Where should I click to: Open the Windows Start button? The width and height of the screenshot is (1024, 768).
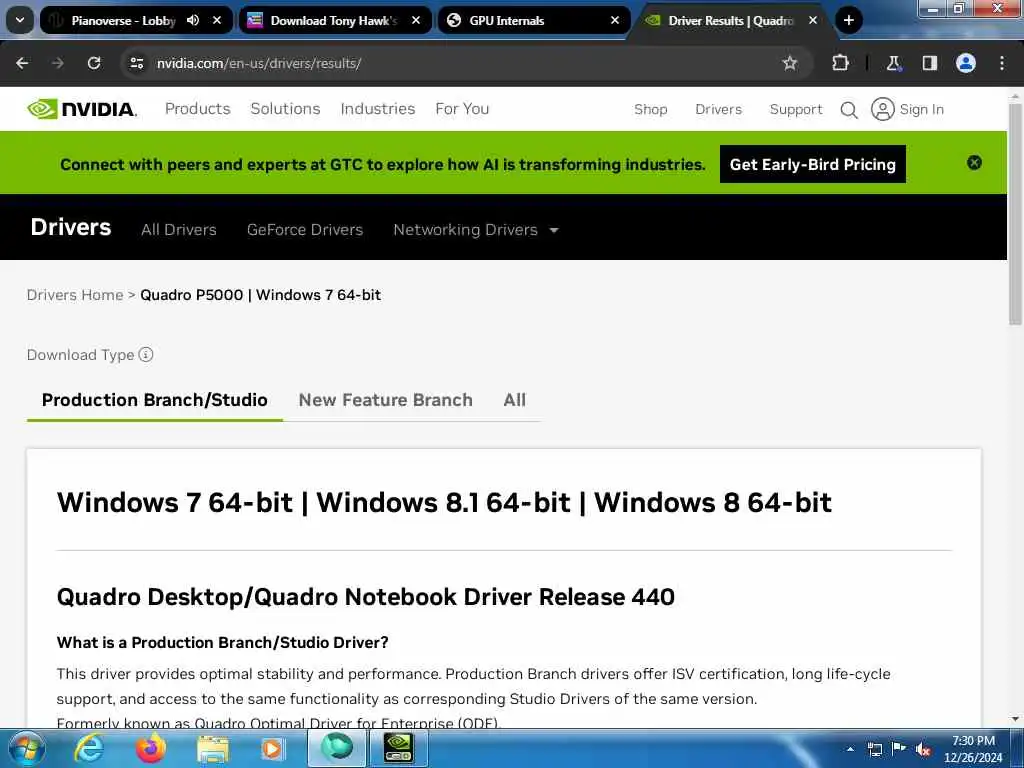[x=26, y=748]
